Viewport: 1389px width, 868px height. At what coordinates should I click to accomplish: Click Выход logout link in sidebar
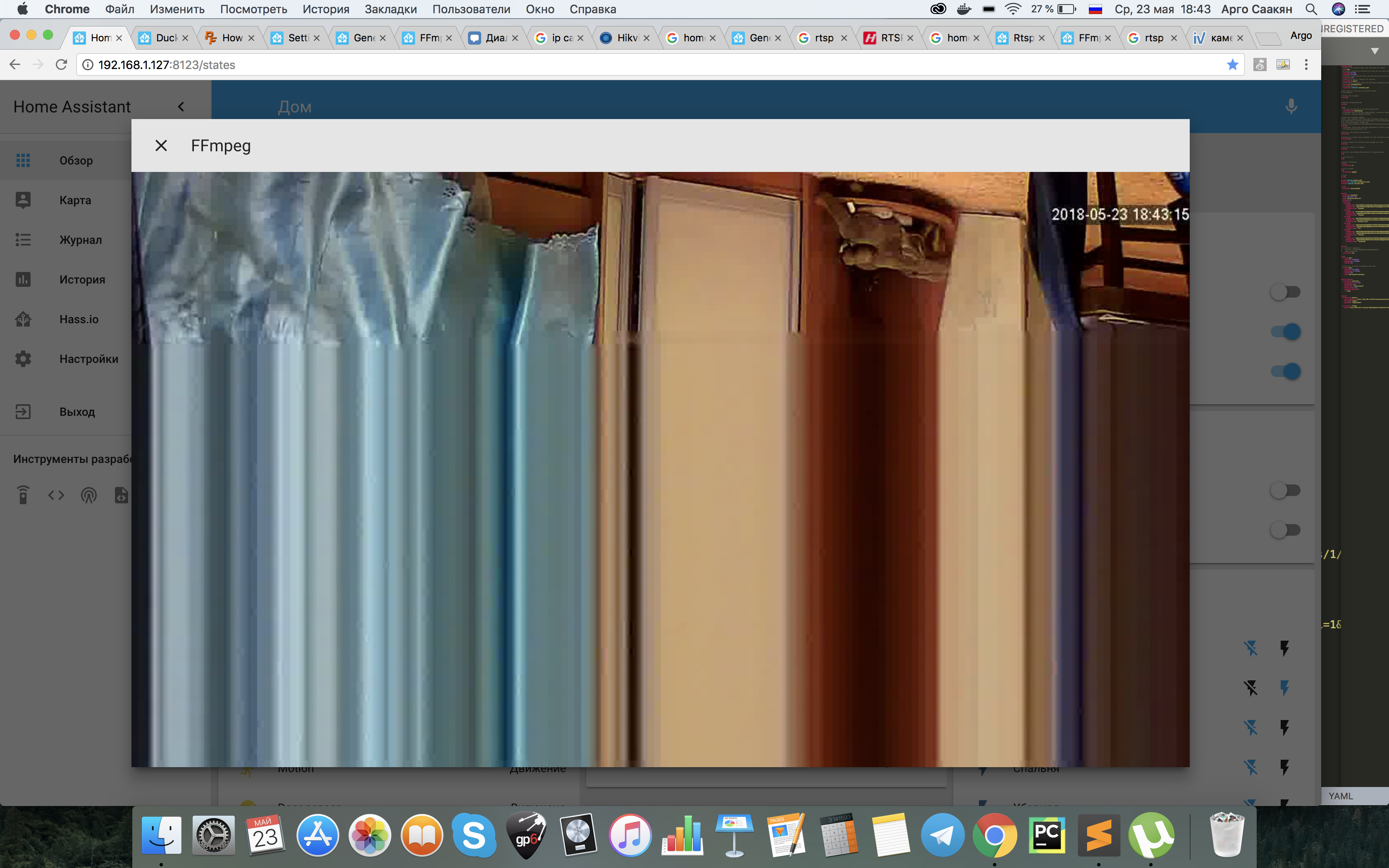[77, 412]
